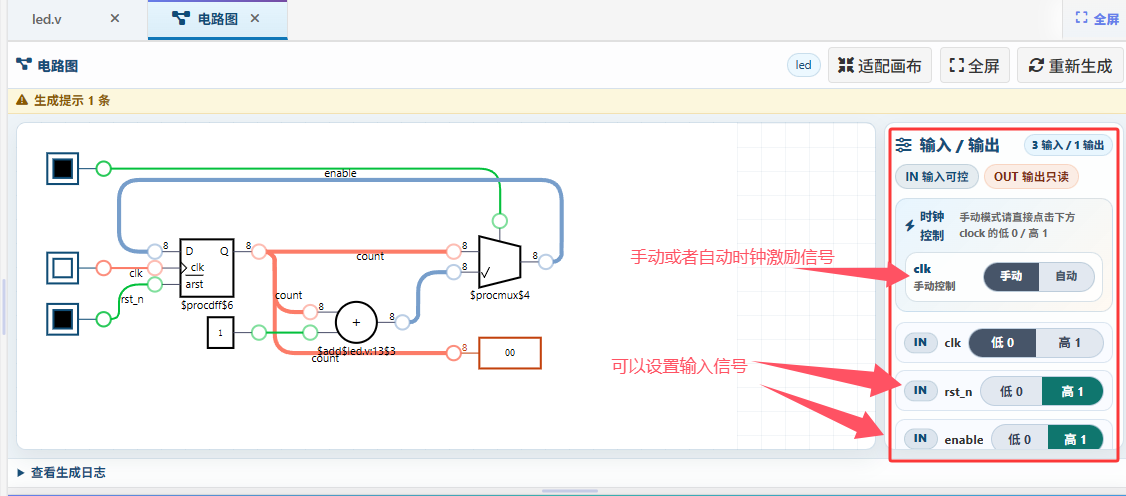Switch clock control to 自动 mode

tap(1066, 276)
